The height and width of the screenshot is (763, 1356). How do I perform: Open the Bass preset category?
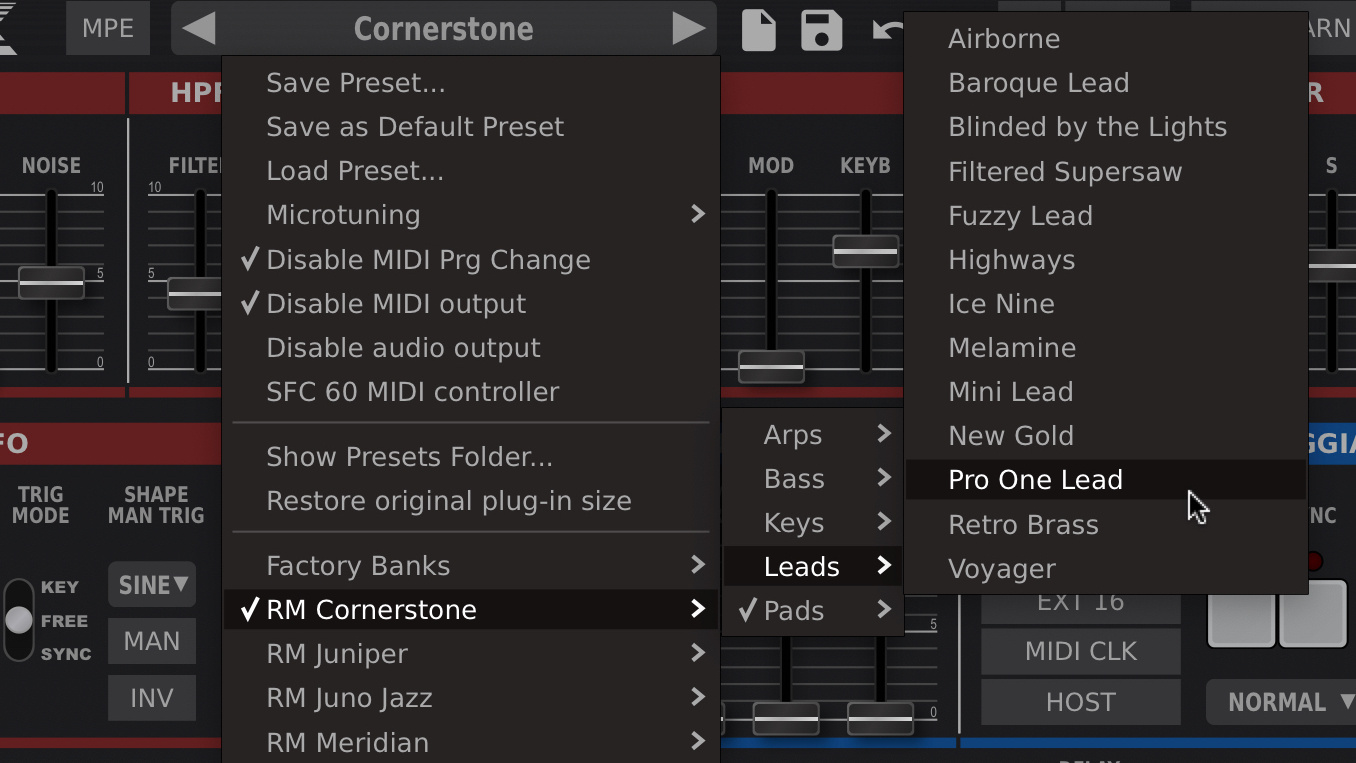(813, 479)
